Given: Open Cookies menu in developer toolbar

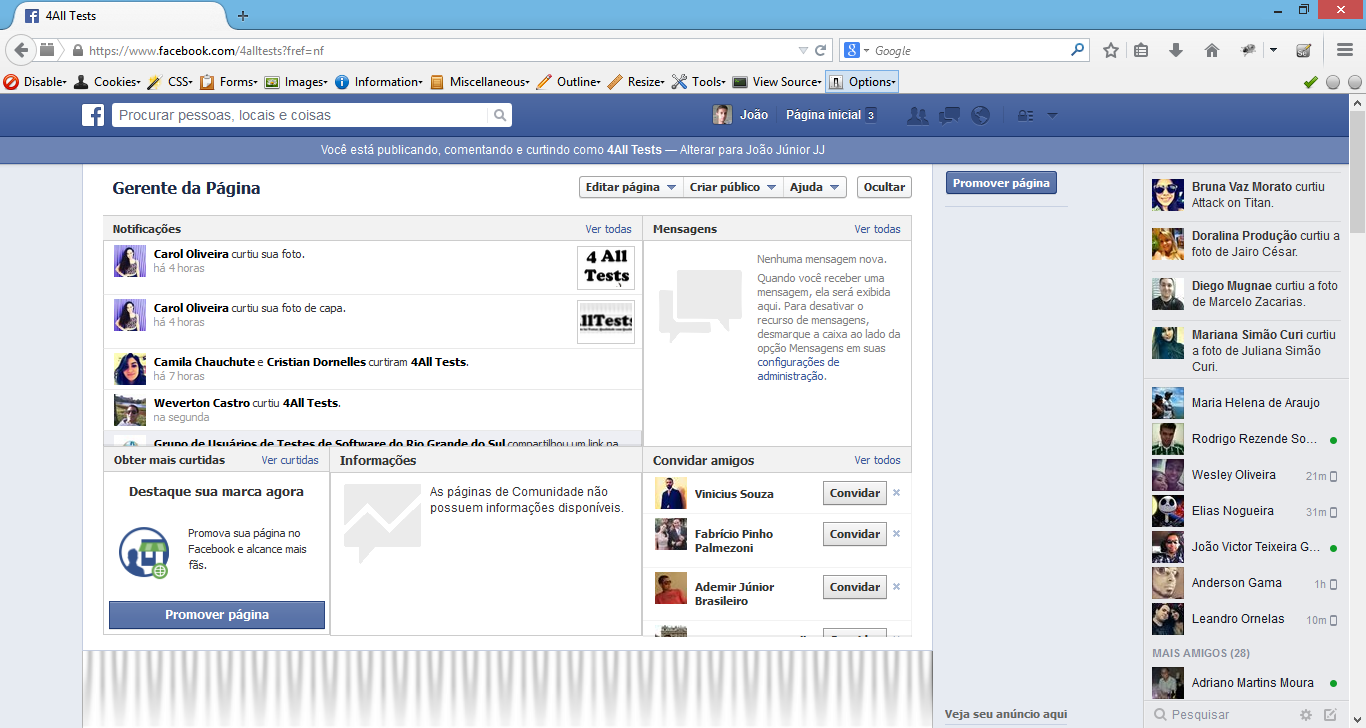Looking at the screenshot, I should (x=107, y=82).
